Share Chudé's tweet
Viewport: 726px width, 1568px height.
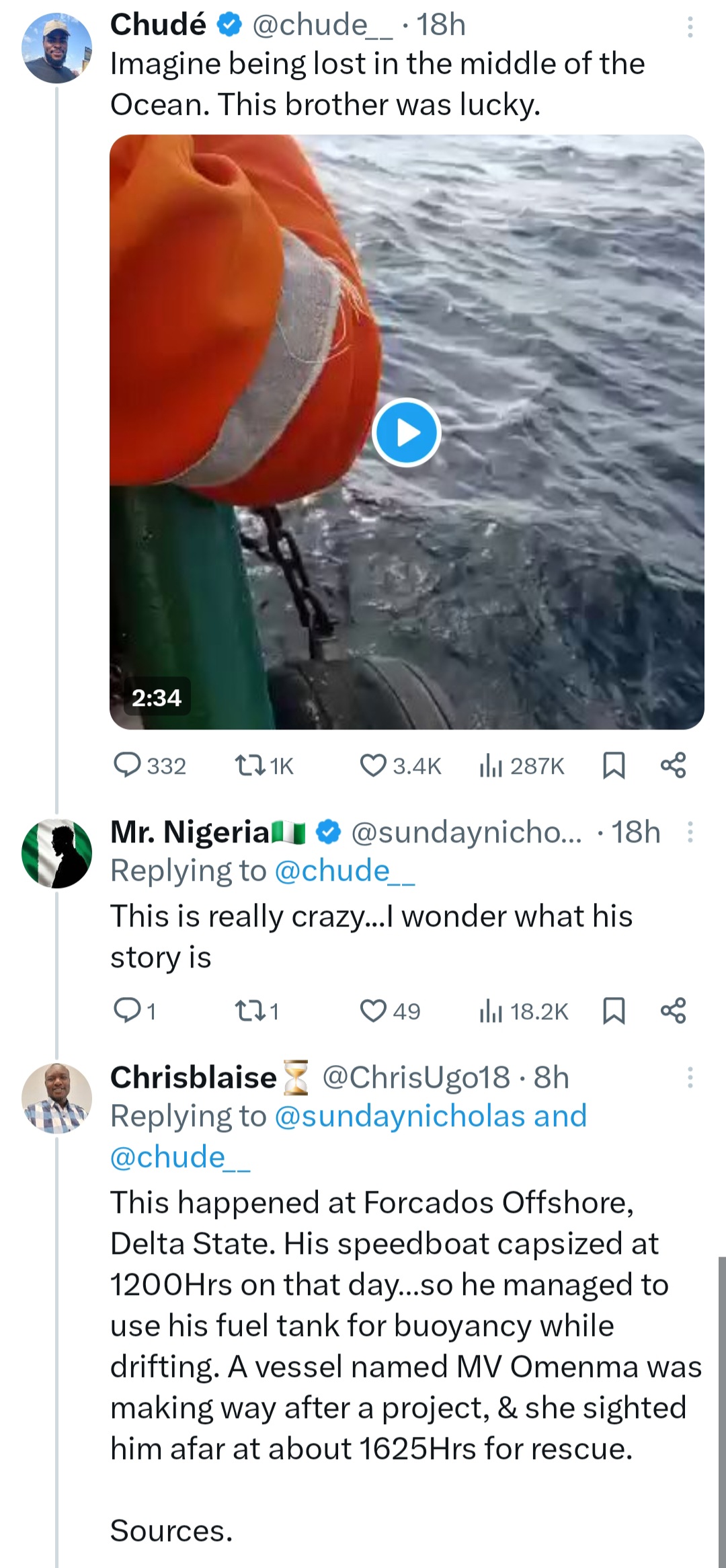674,765
